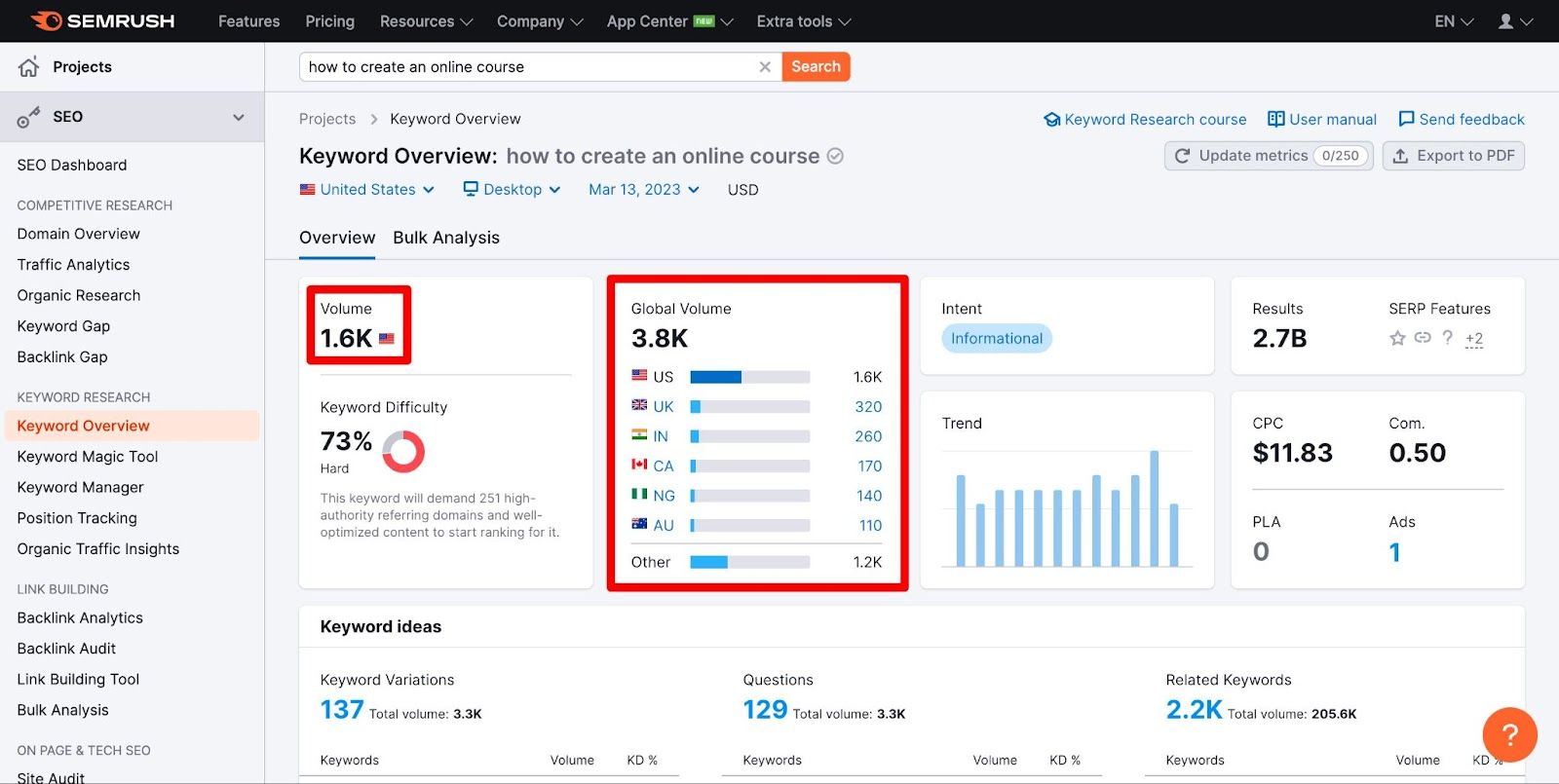Screen dimensions: 1559x784
Task: Clear the search field with X icon
Action: 765,66
